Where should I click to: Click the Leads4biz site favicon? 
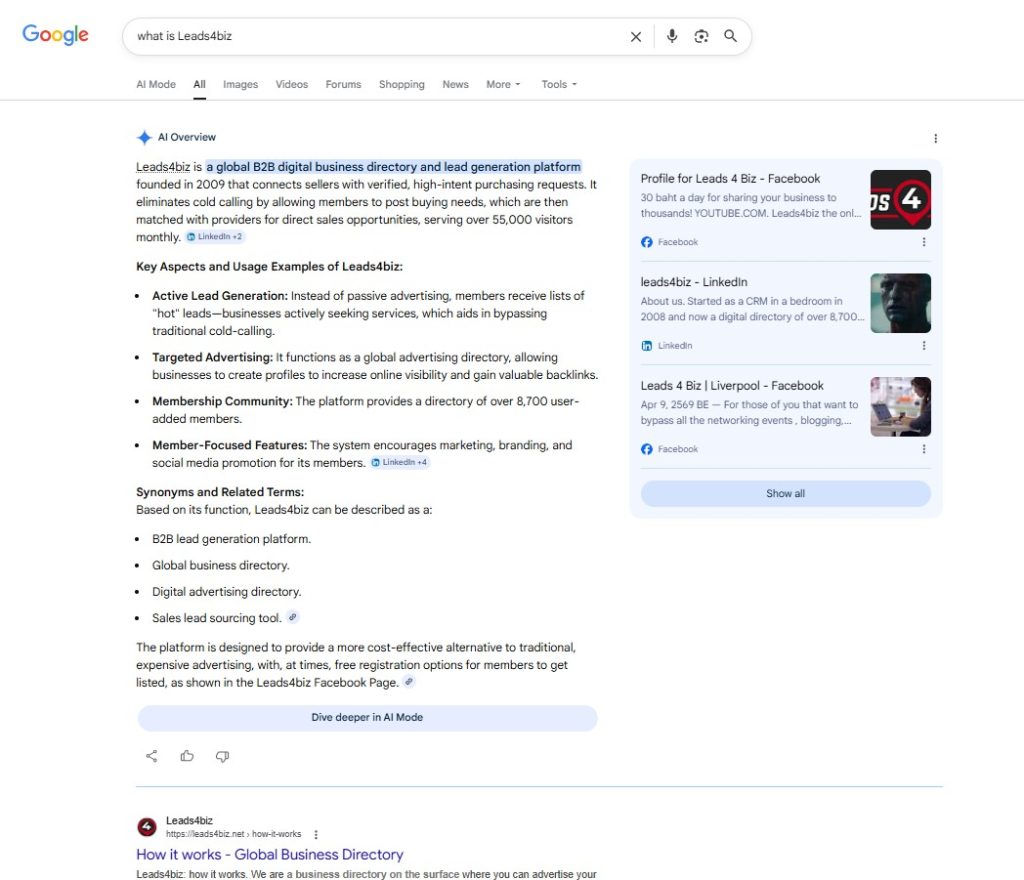[146, 827]
